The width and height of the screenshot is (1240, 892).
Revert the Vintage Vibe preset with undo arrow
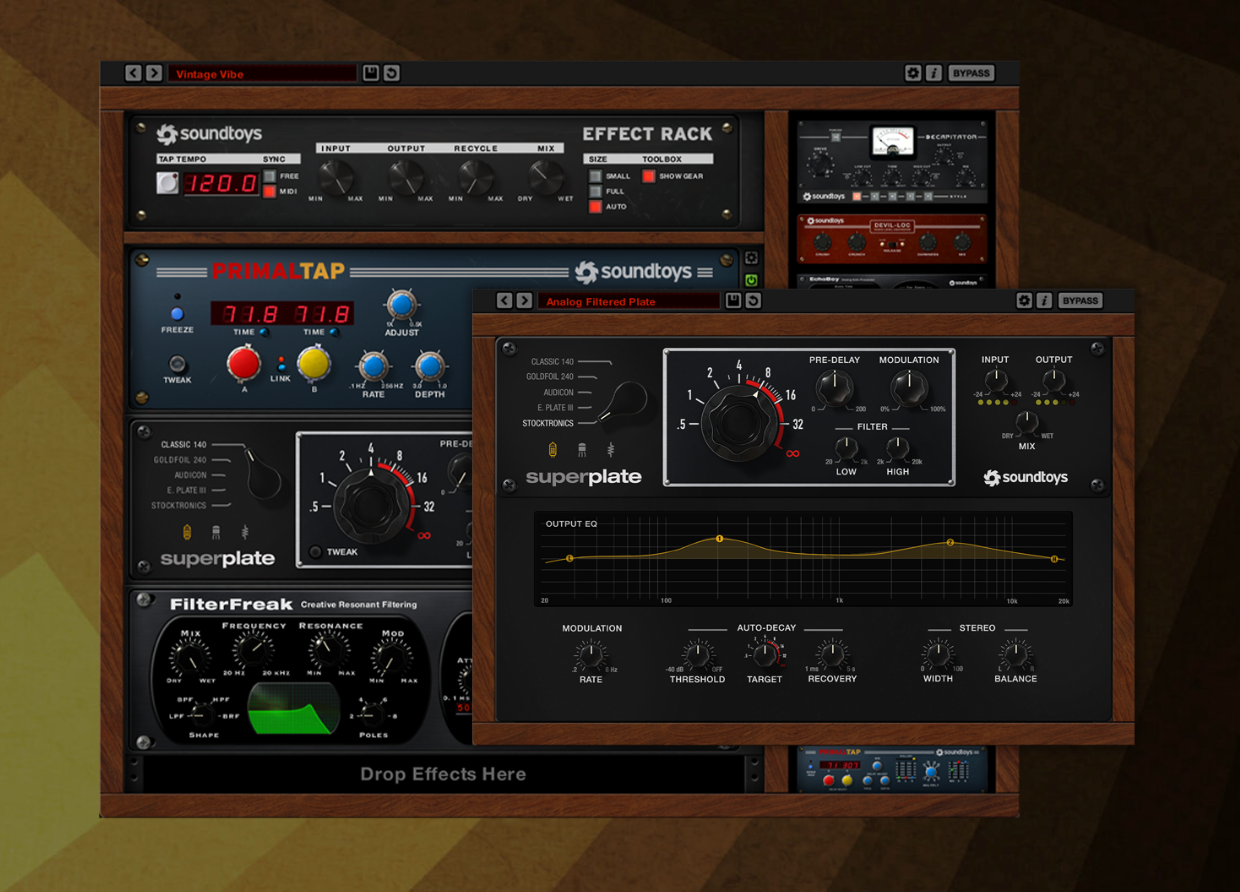[392, 73]
